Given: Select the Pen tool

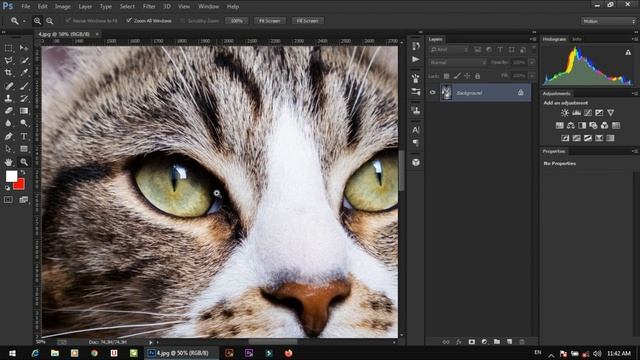Looking at the screenshot, I should [x=8, y=136].
